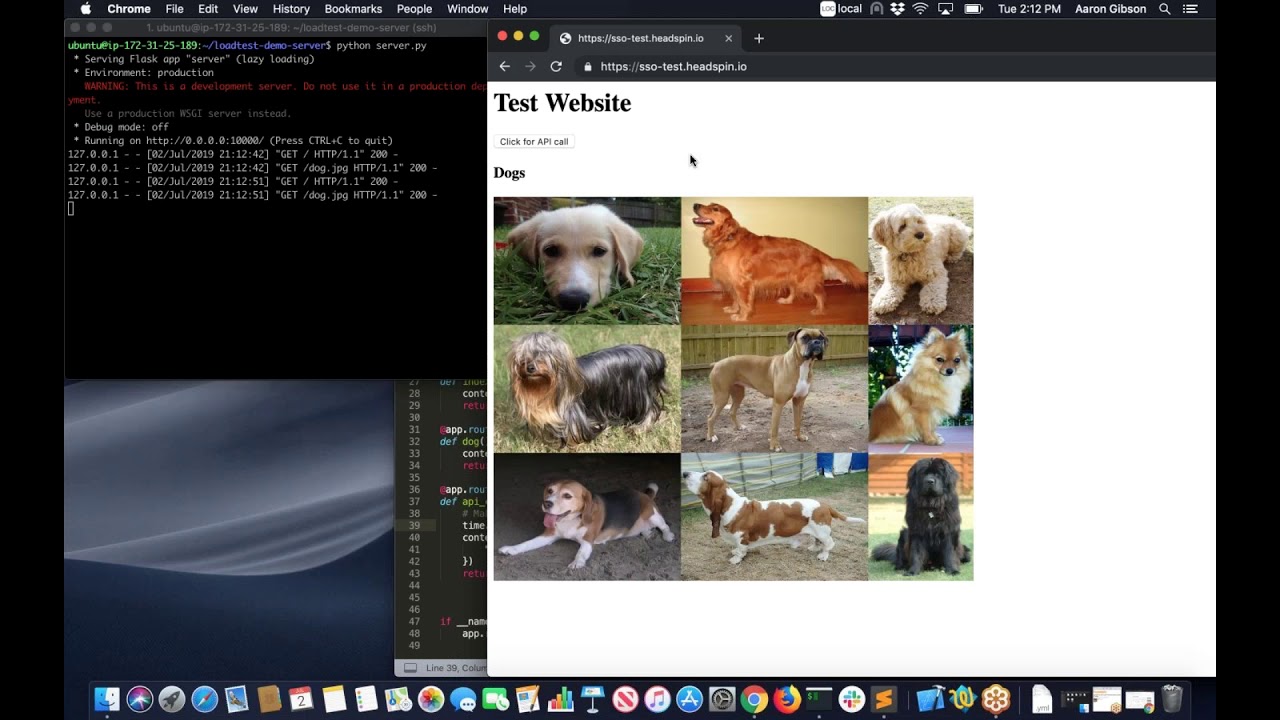Open App Store from the dock
Viewport: 1280px width, 720px height.
690,699
